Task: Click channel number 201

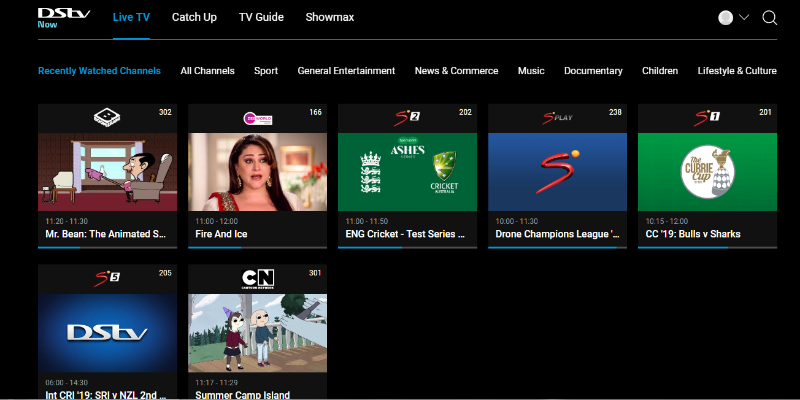Action: tap(765, 112)
